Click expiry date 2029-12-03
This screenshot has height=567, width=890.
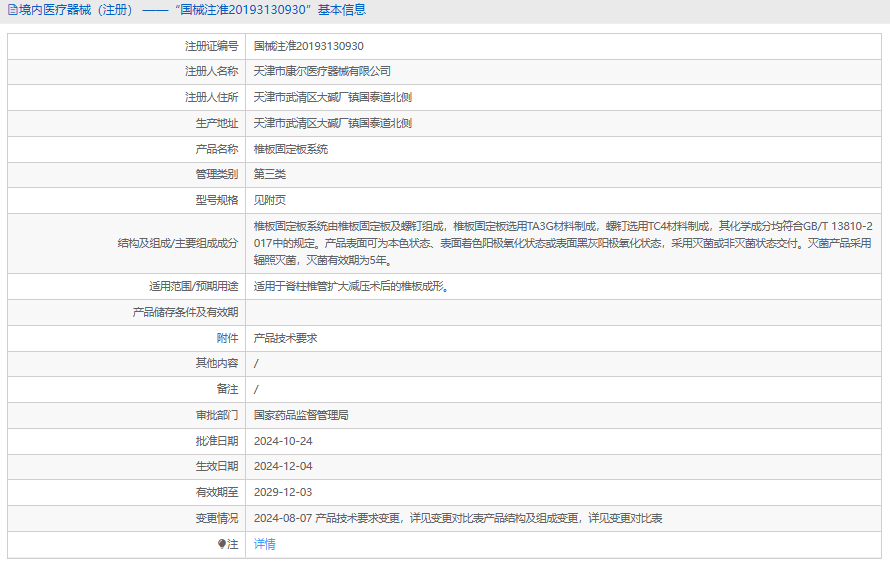283,492
